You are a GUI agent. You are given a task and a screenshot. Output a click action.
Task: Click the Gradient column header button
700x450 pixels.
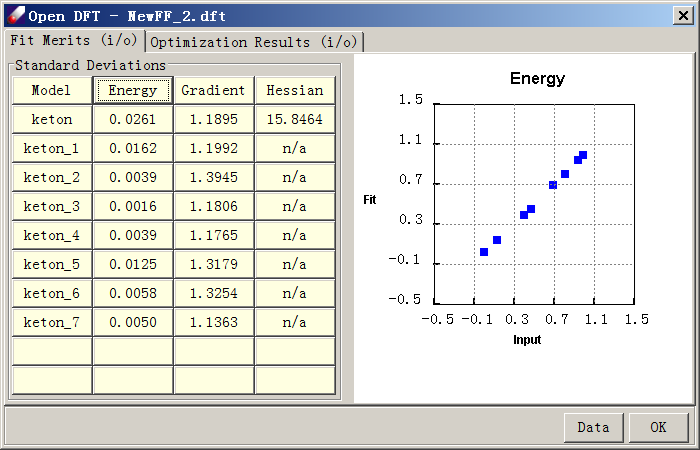click(214, 90)
